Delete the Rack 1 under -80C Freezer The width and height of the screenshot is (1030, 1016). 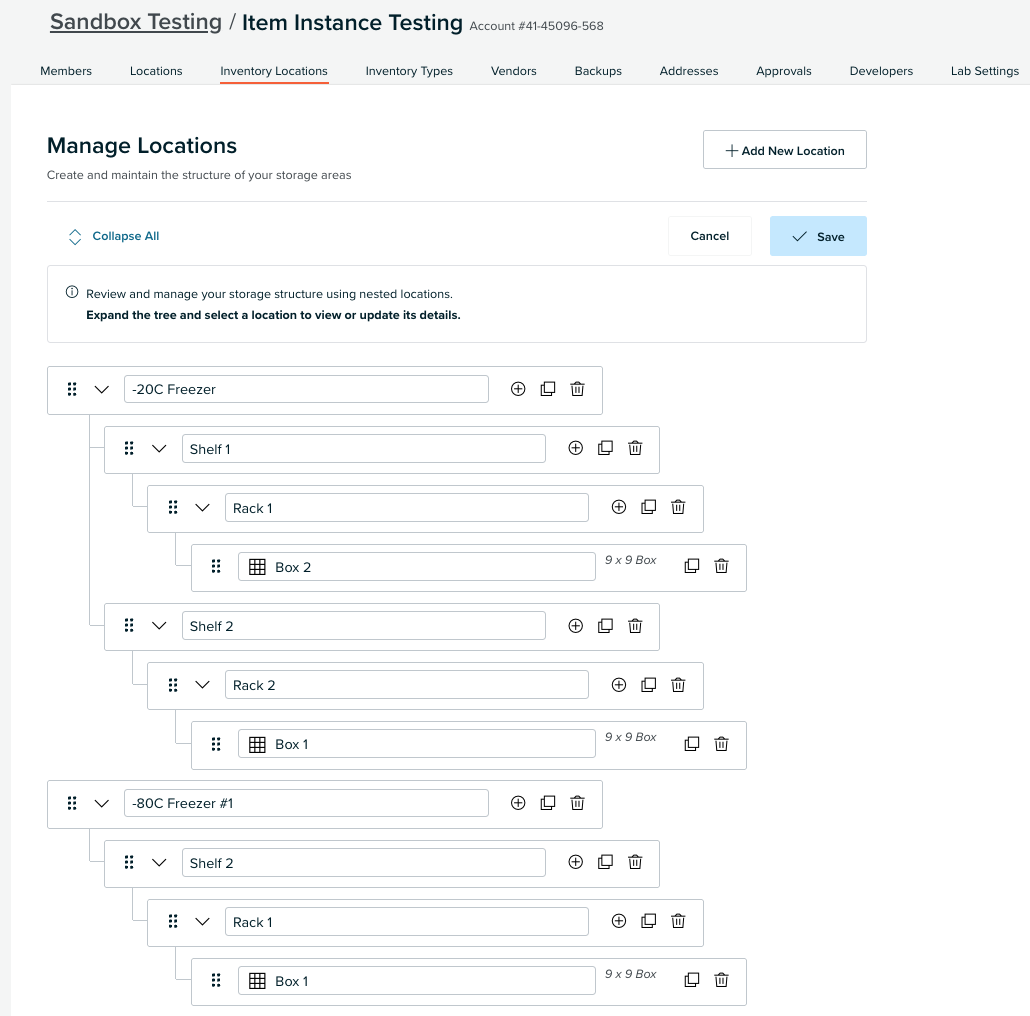pyautogui.click(x=678, y=921)
